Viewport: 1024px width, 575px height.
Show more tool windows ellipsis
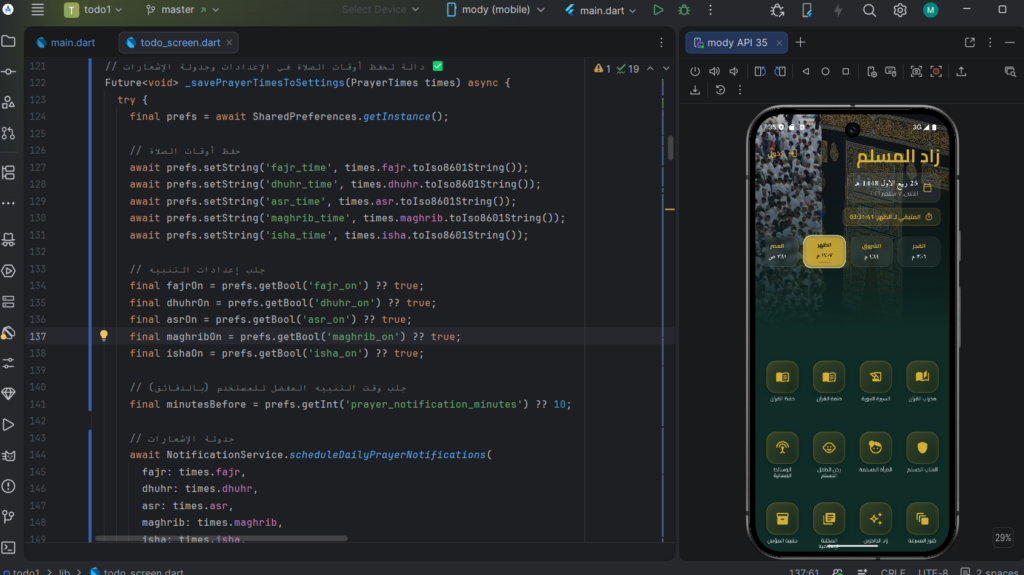click(x=8, y=203)
